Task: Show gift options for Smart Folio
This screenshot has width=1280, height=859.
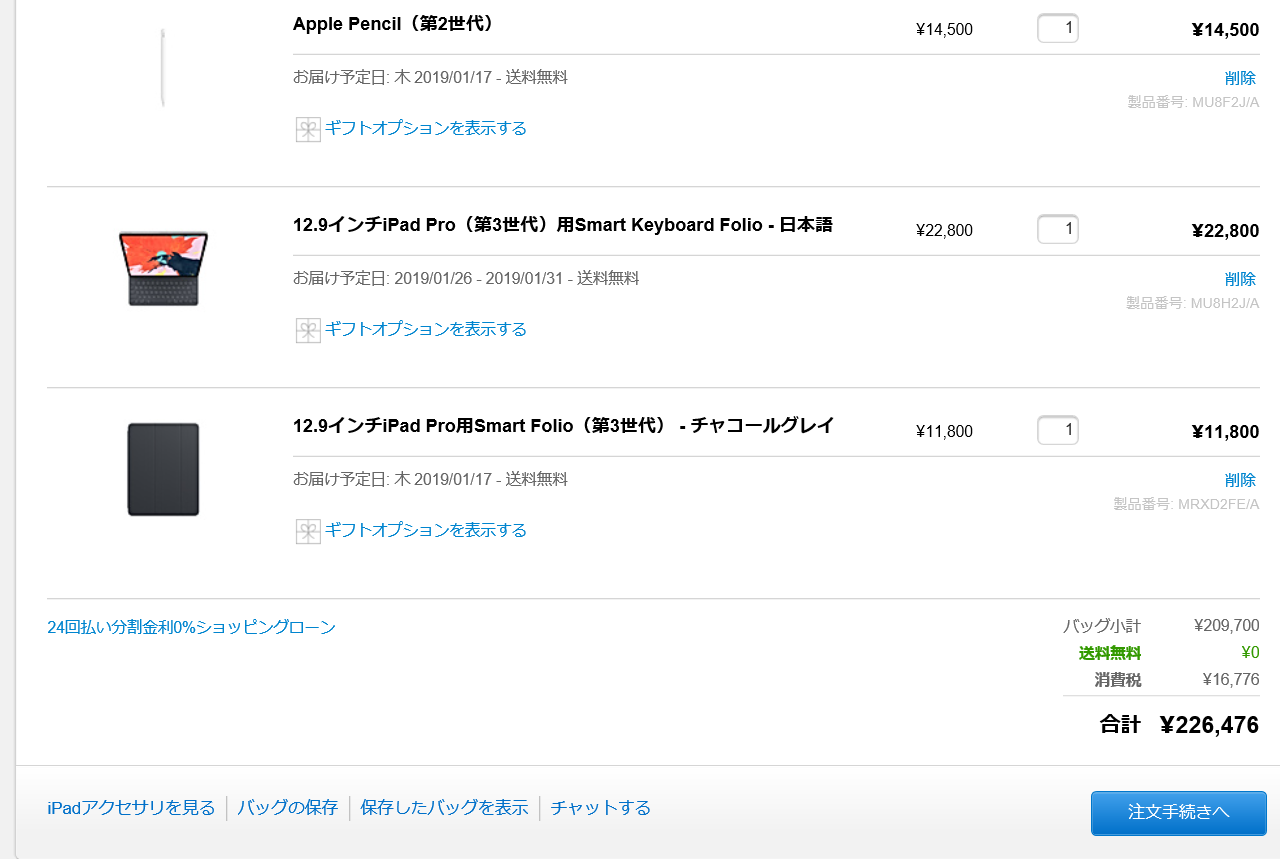Action: [425, 530]
